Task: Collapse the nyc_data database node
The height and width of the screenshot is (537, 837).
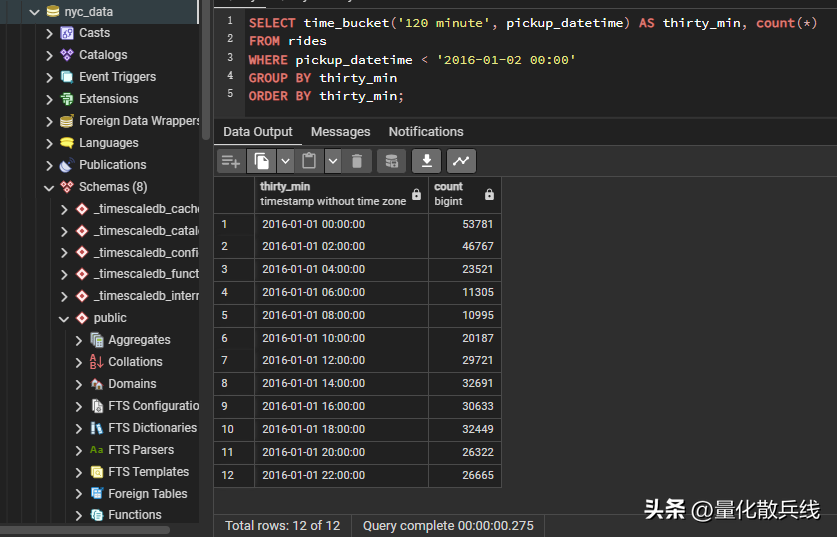Action: 35,12
